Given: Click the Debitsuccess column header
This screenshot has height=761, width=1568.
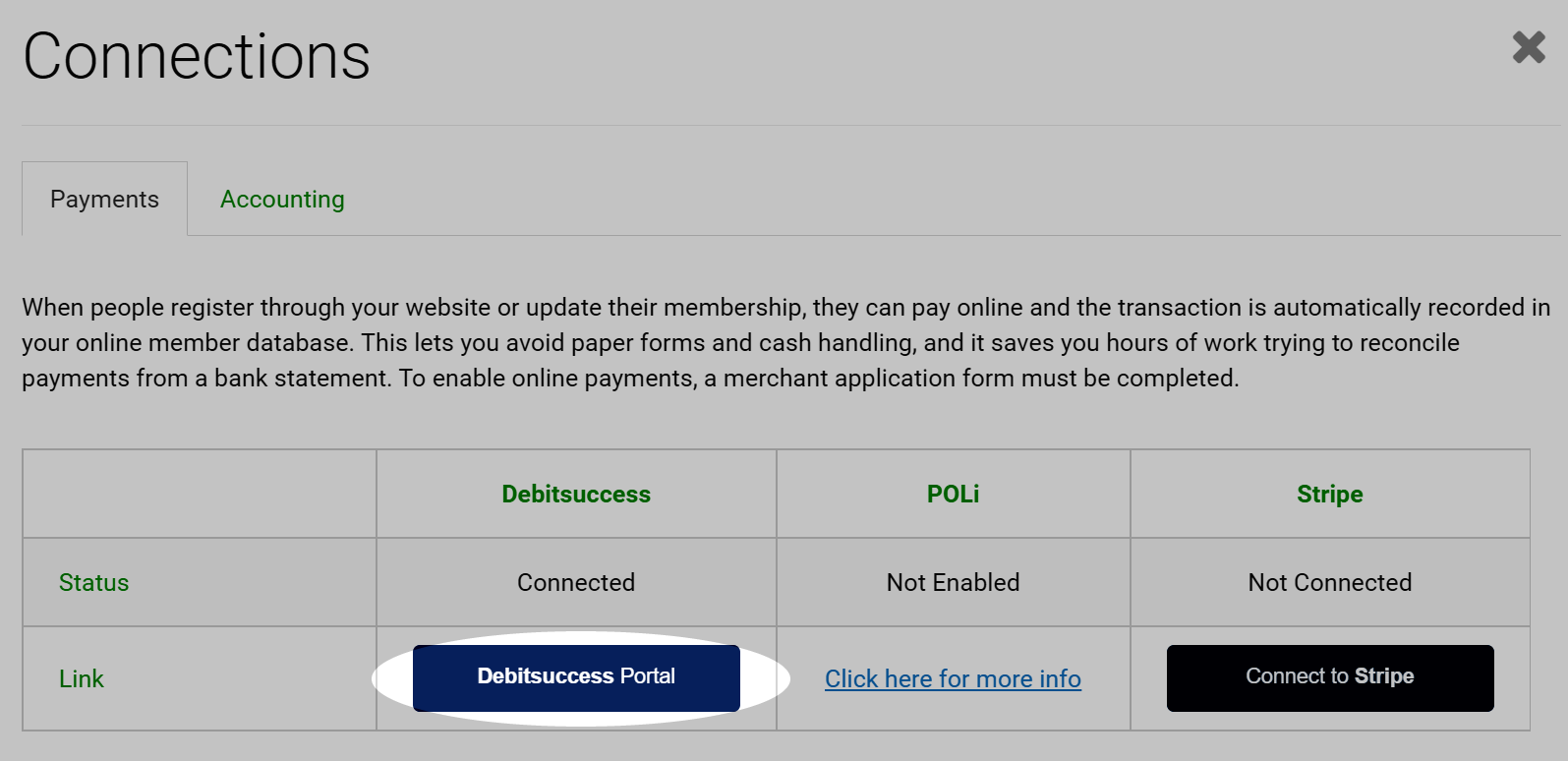Looking at the screenshot, I should tap(576, 494).
